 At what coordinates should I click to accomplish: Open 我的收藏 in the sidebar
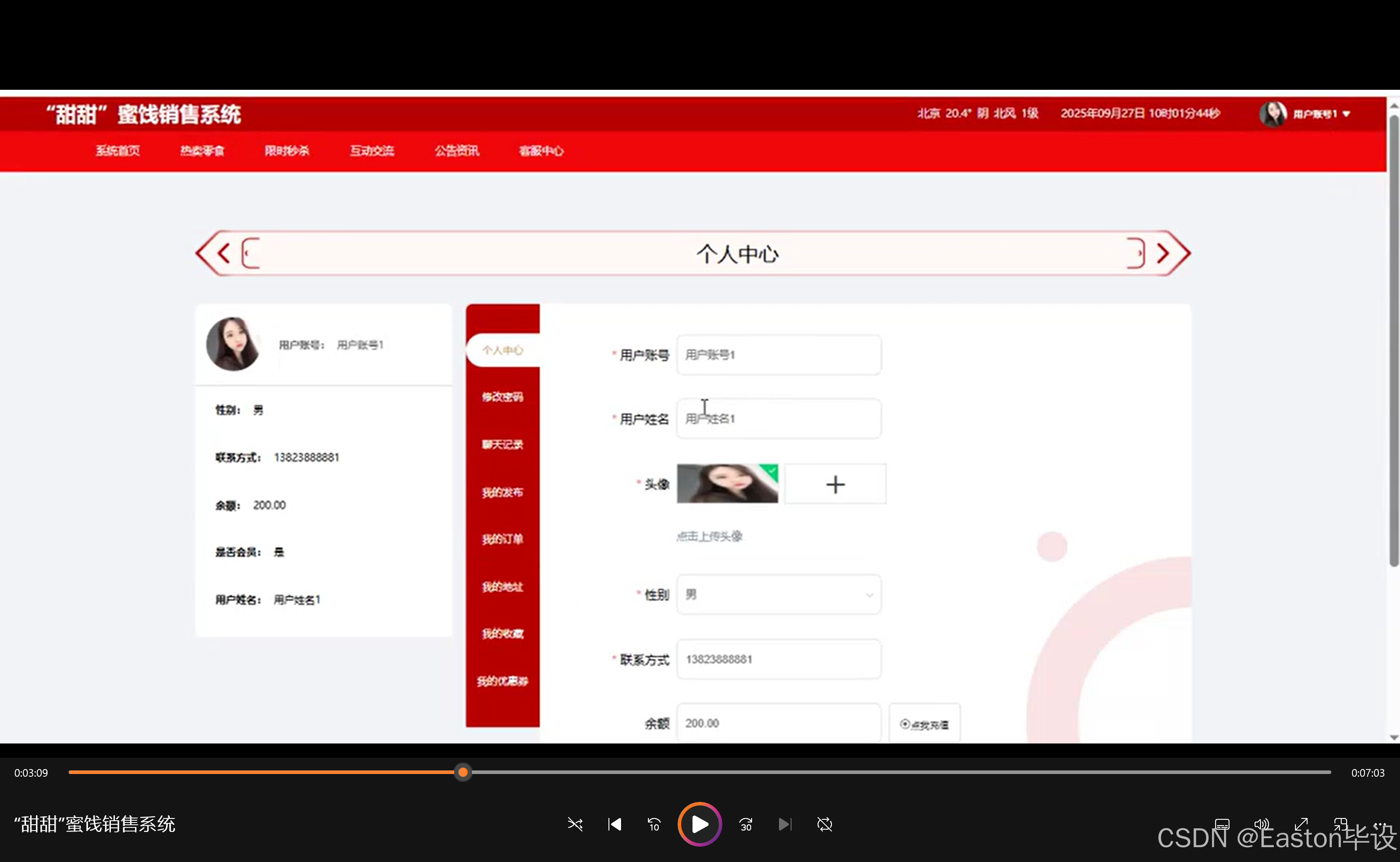[x=503, y=634]
